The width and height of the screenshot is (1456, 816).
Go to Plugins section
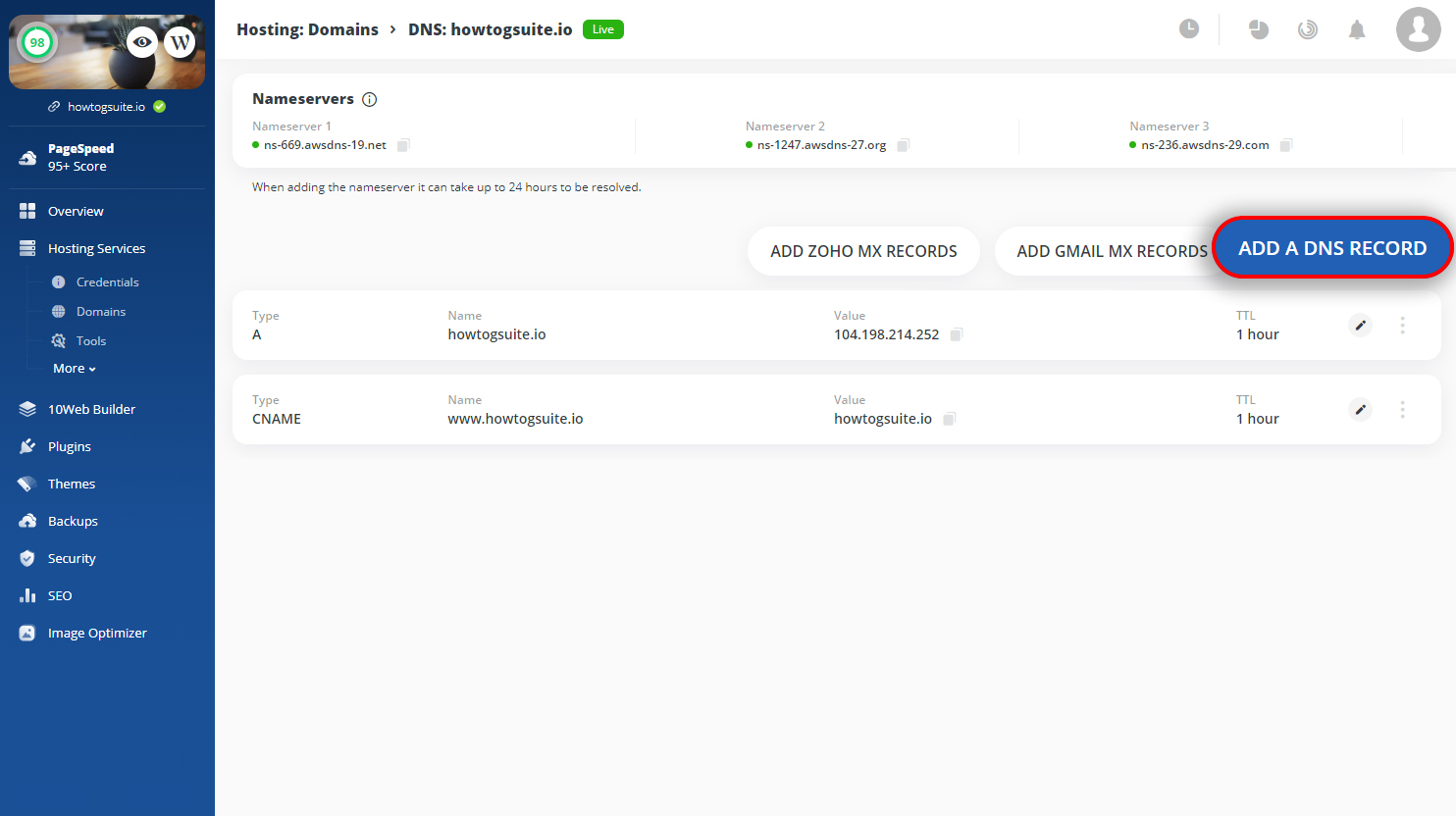point(69,446)
